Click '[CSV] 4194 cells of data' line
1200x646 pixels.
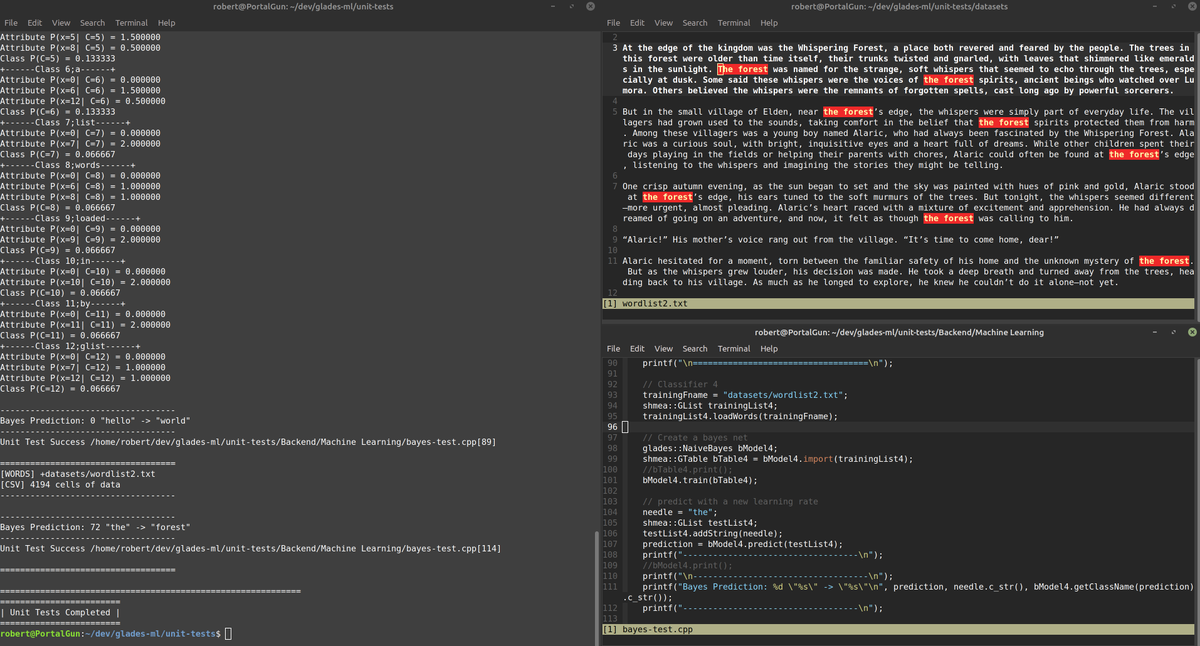point(62,485)
